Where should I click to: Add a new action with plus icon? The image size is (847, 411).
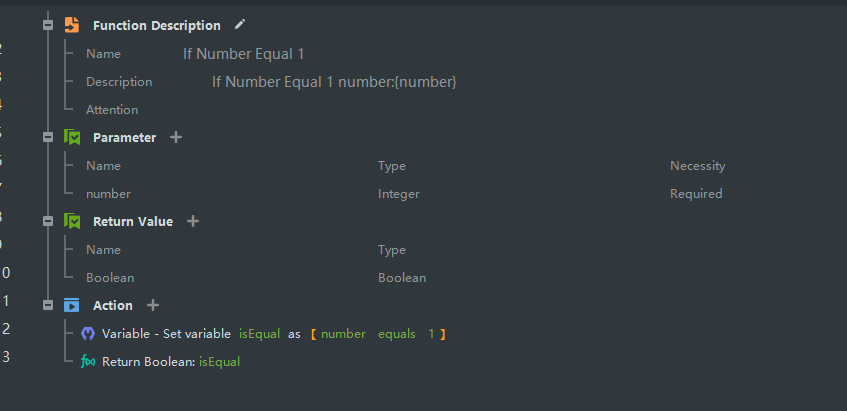153,305
